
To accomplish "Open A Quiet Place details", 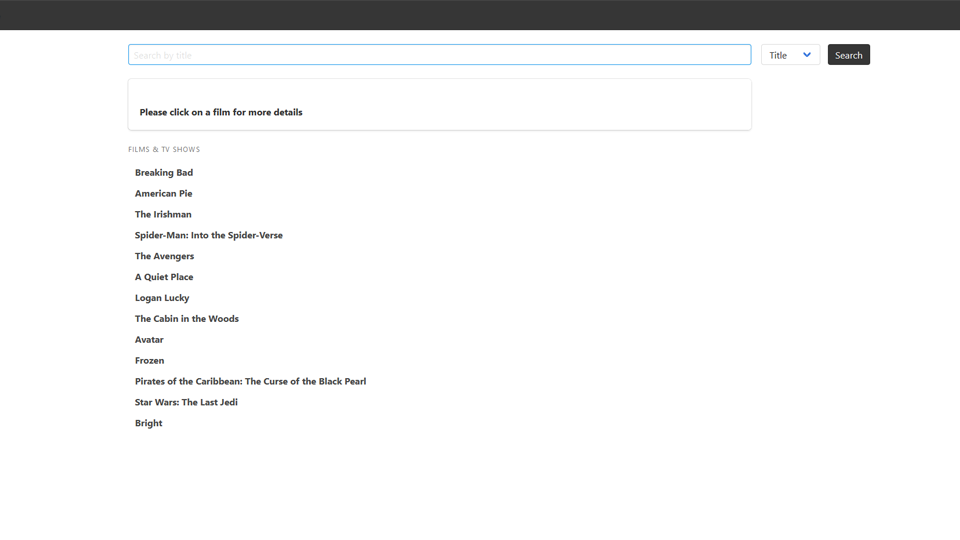I will [x=164, y=277].
